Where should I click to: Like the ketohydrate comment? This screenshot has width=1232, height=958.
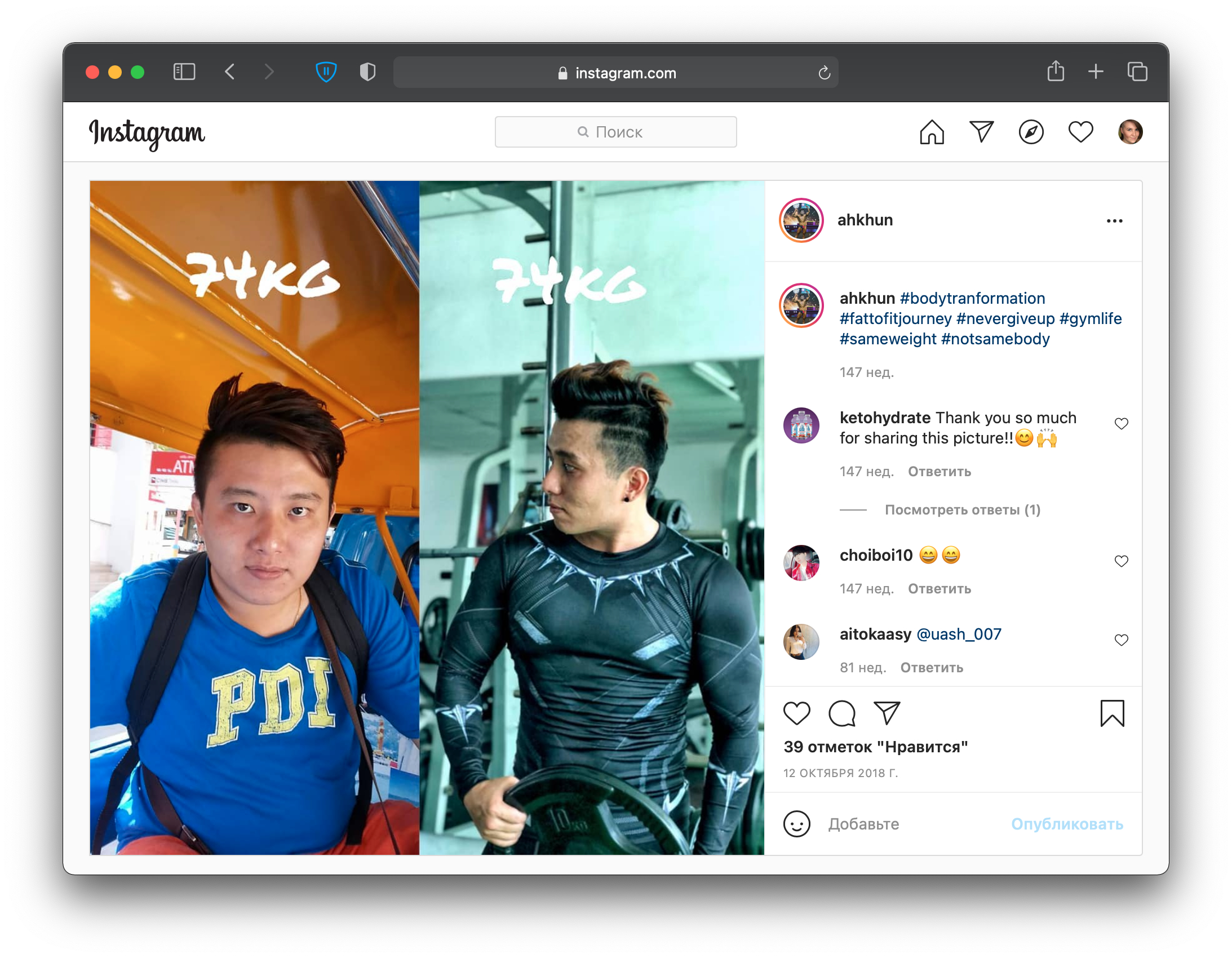(1121, 424)
